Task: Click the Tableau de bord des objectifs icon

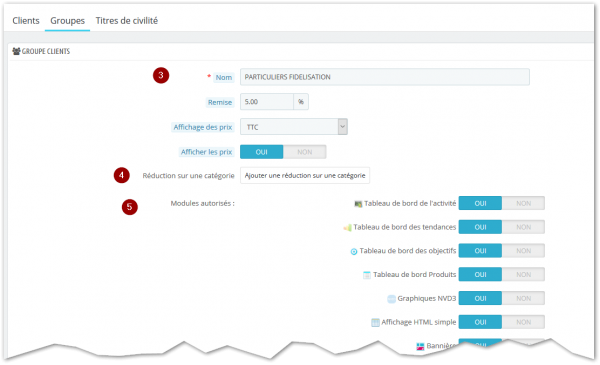Action: tap(354, 251)
